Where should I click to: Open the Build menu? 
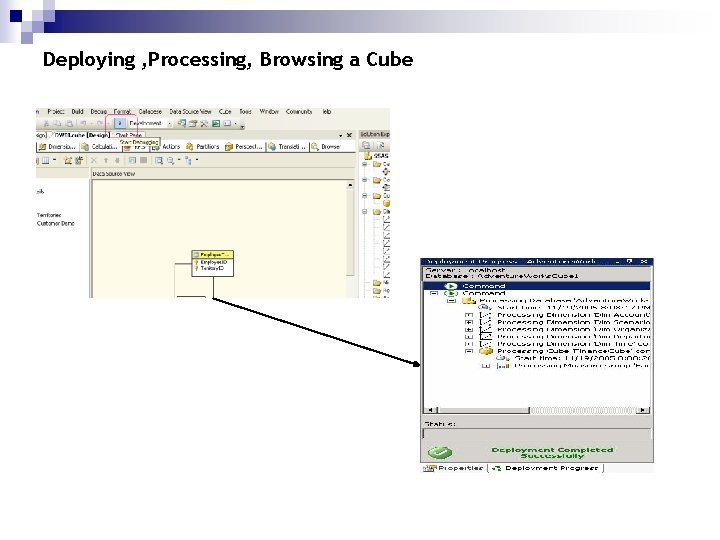tap(78, 112)
